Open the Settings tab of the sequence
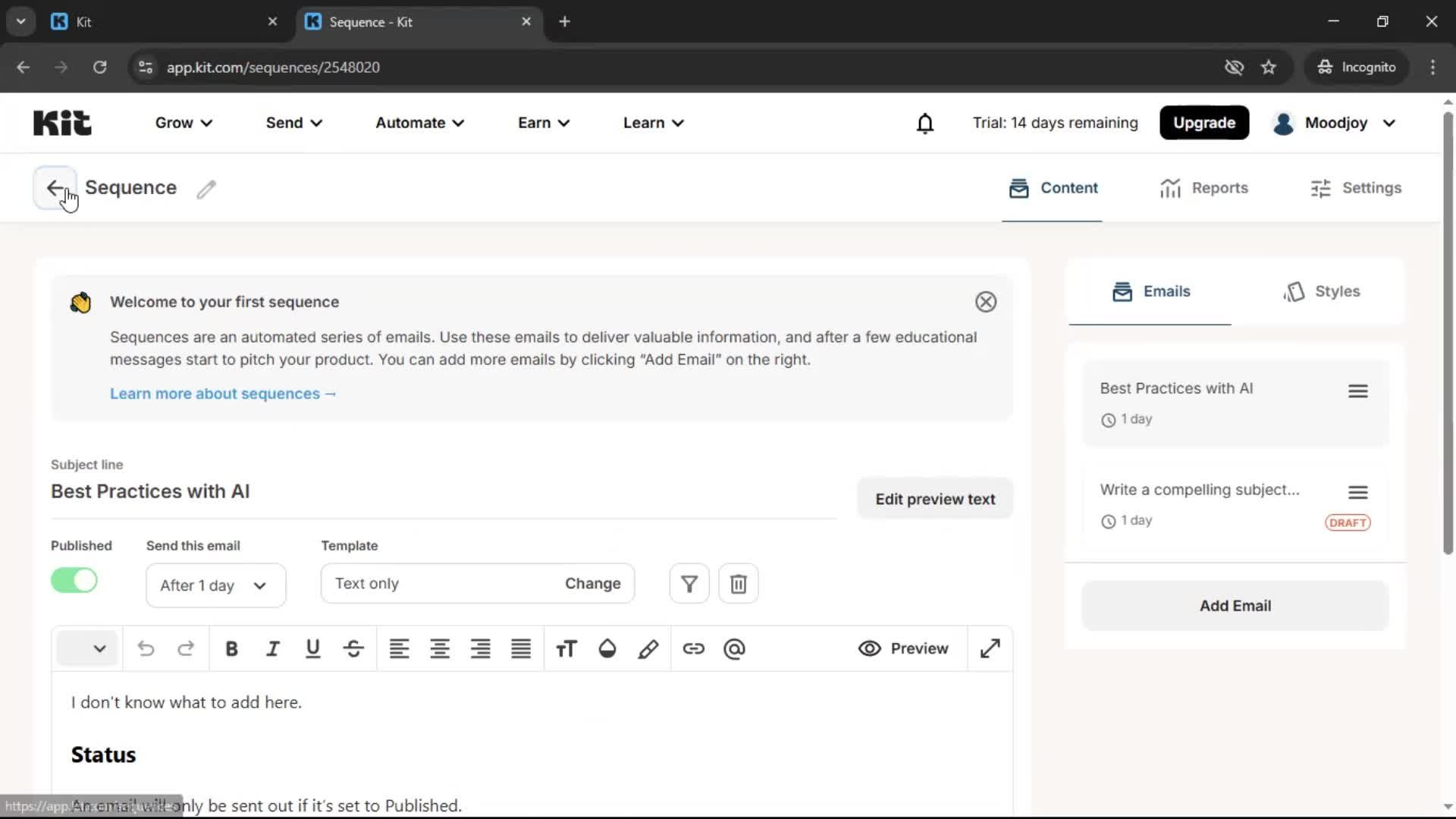1456x819 pixels. pos(1357,187)
